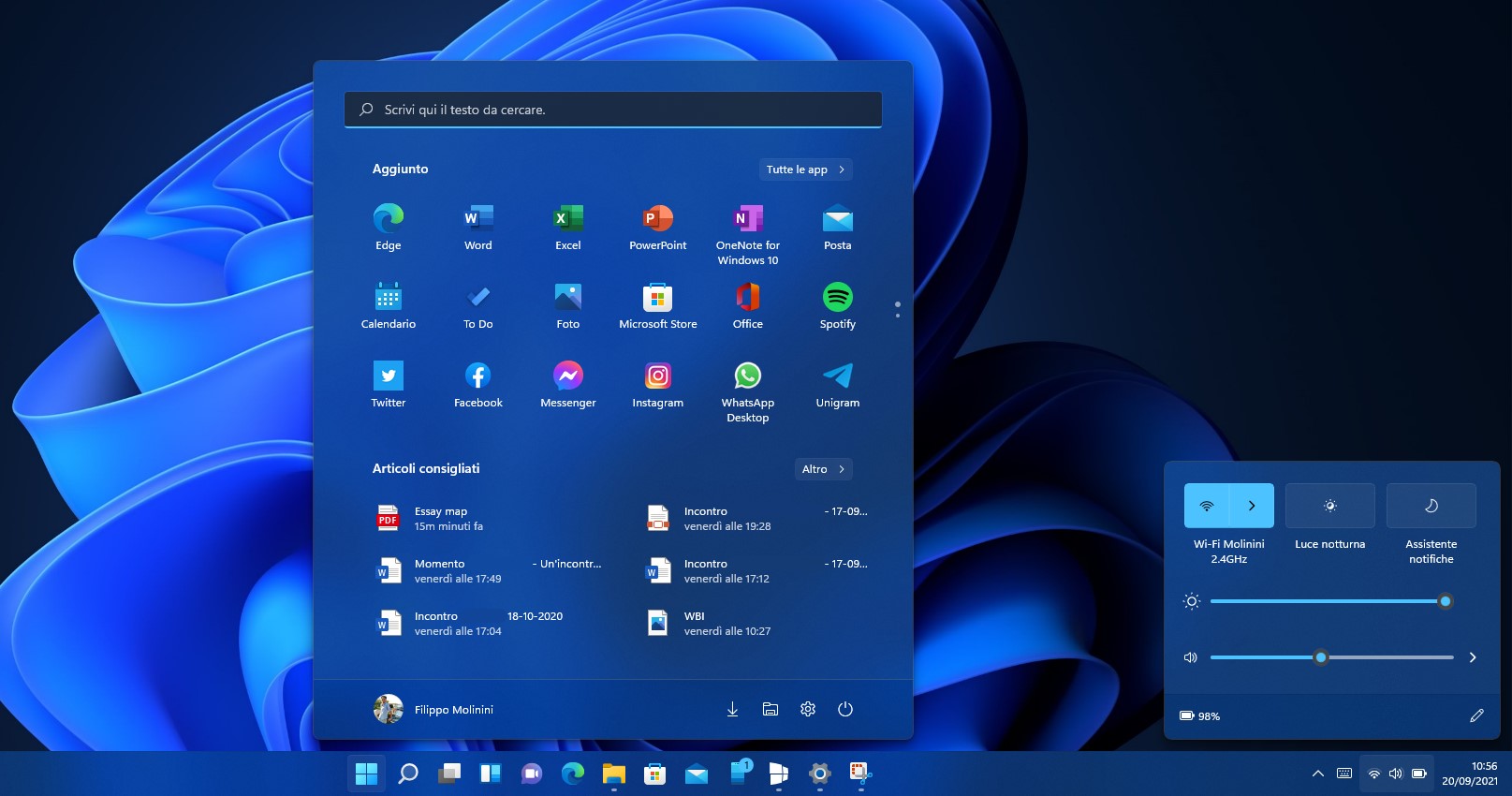Click the 98% battery indicator

(x=1199, y=715)
